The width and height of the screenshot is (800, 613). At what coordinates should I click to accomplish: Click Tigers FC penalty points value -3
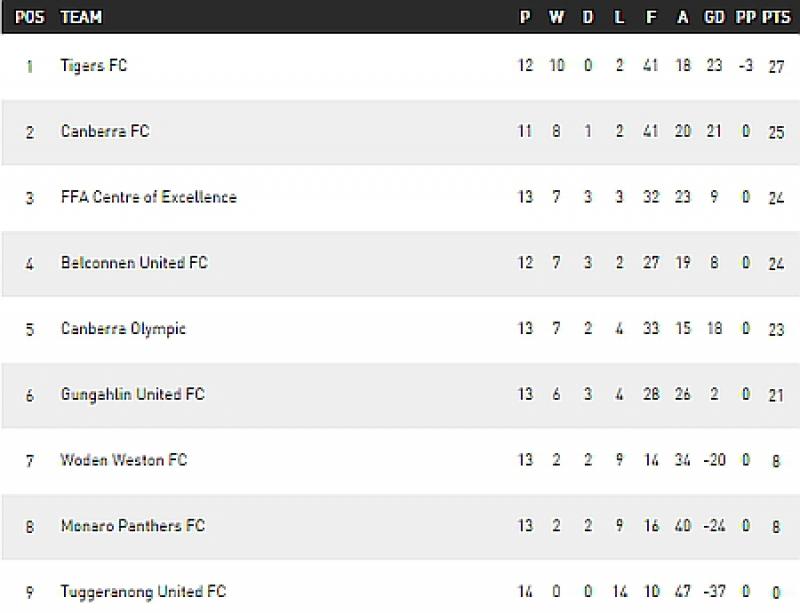[745, 66]
